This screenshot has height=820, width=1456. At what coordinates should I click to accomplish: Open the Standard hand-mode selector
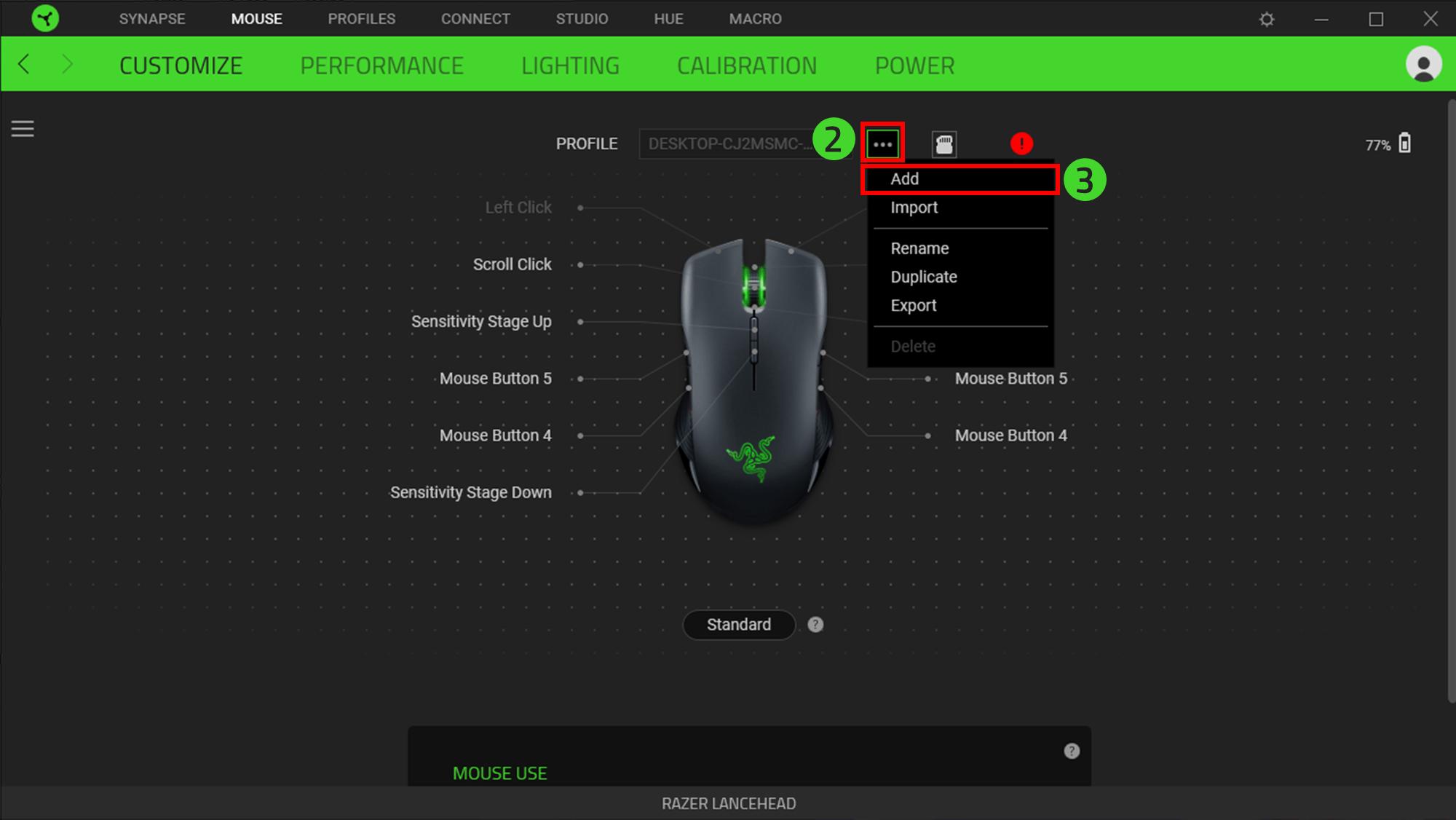point(738,625)
